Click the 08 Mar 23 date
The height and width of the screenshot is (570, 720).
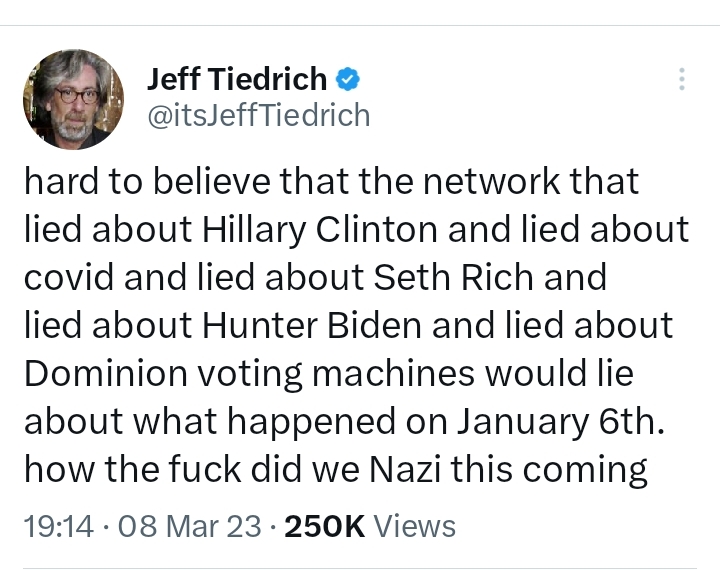(x=190, y=526)
